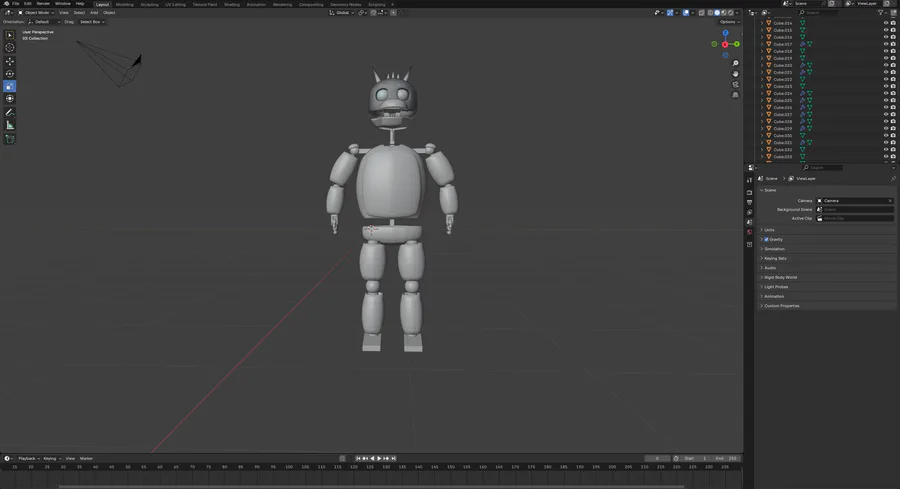The image size is (900, 489).
Task: Select the Rotate tool
Action: (x=10, y=73)
